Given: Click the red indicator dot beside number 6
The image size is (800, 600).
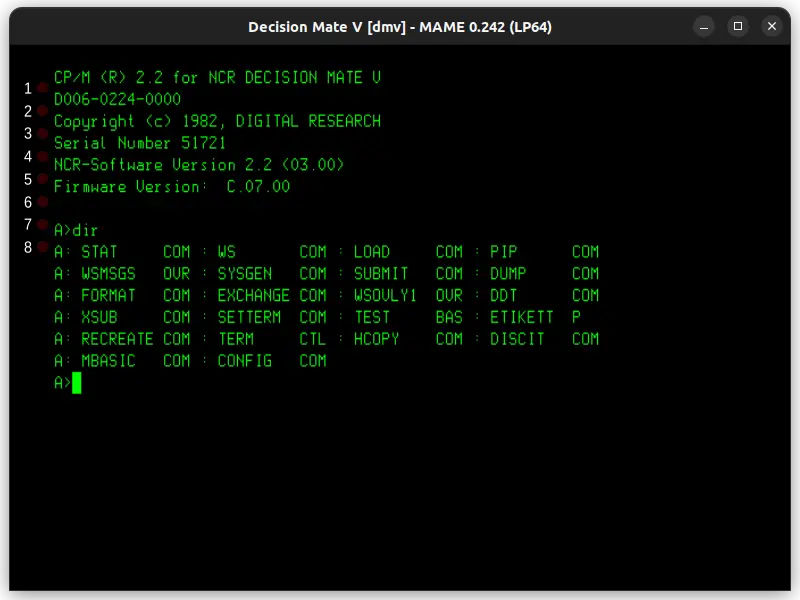Looking at the screenshot, I should (42, 203).
